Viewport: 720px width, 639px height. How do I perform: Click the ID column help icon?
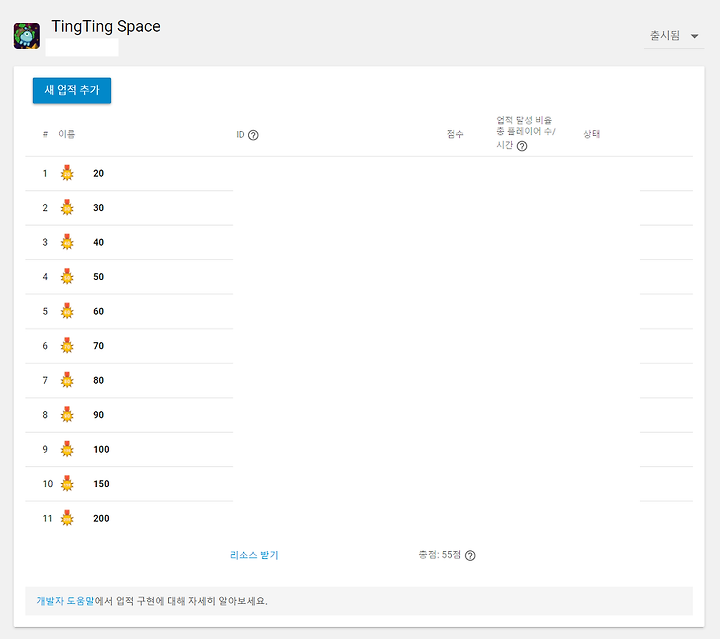pos(253,135)
